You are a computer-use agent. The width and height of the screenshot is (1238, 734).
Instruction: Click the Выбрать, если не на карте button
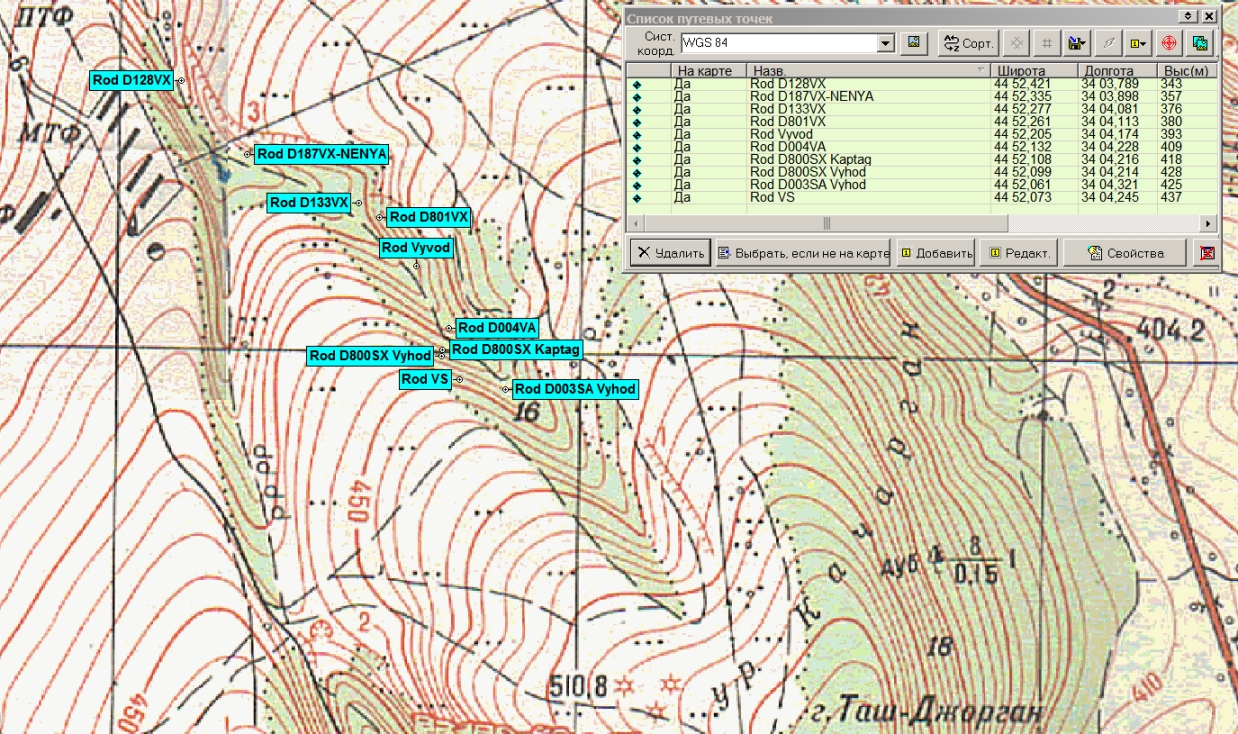[802, 253]
